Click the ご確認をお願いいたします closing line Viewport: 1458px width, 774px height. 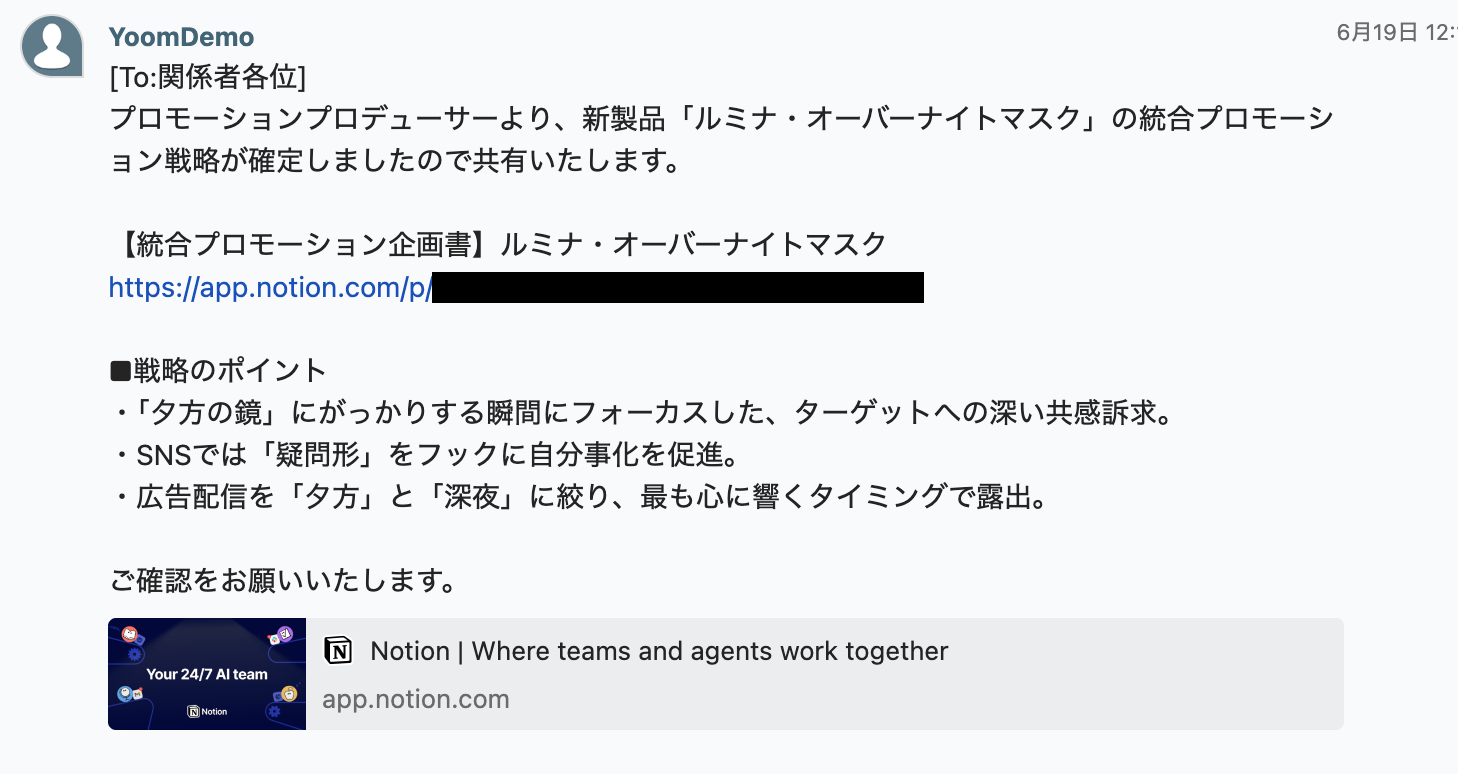click(284, 580)
